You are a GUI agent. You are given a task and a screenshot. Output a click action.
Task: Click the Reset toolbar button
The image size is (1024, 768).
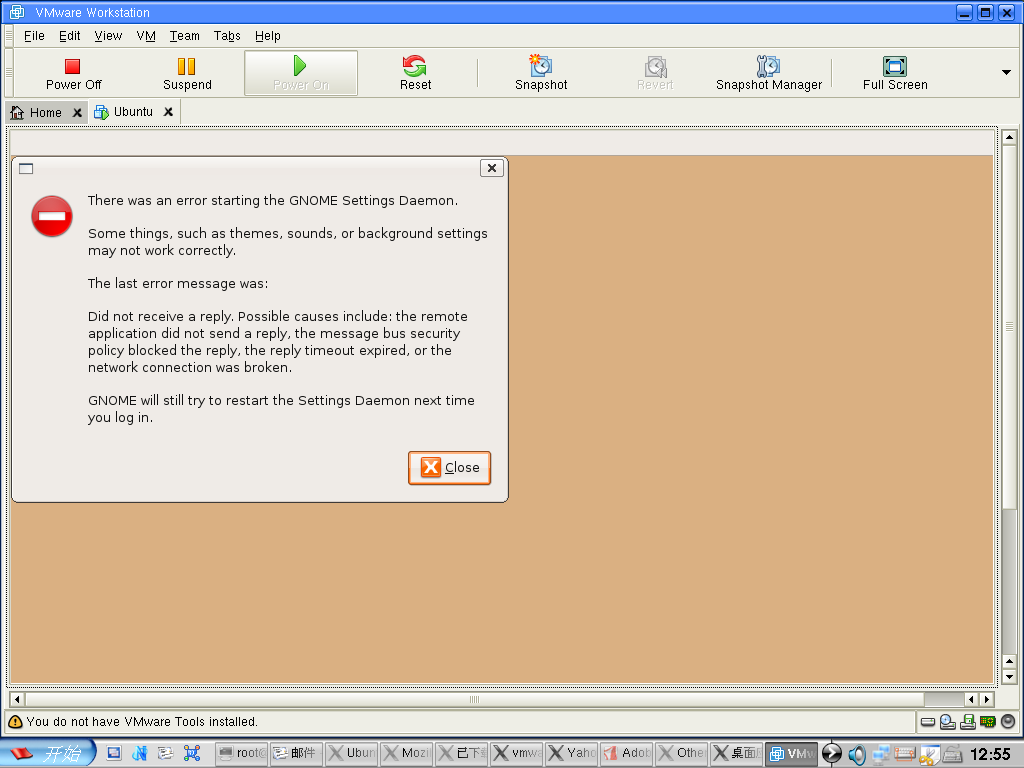pos(415,73)
